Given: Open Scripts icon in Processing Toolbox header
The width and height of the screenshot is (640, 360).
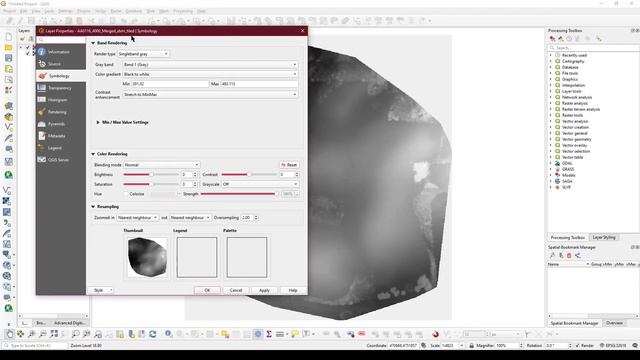Looking at the screenshot, I should point(561,39).
